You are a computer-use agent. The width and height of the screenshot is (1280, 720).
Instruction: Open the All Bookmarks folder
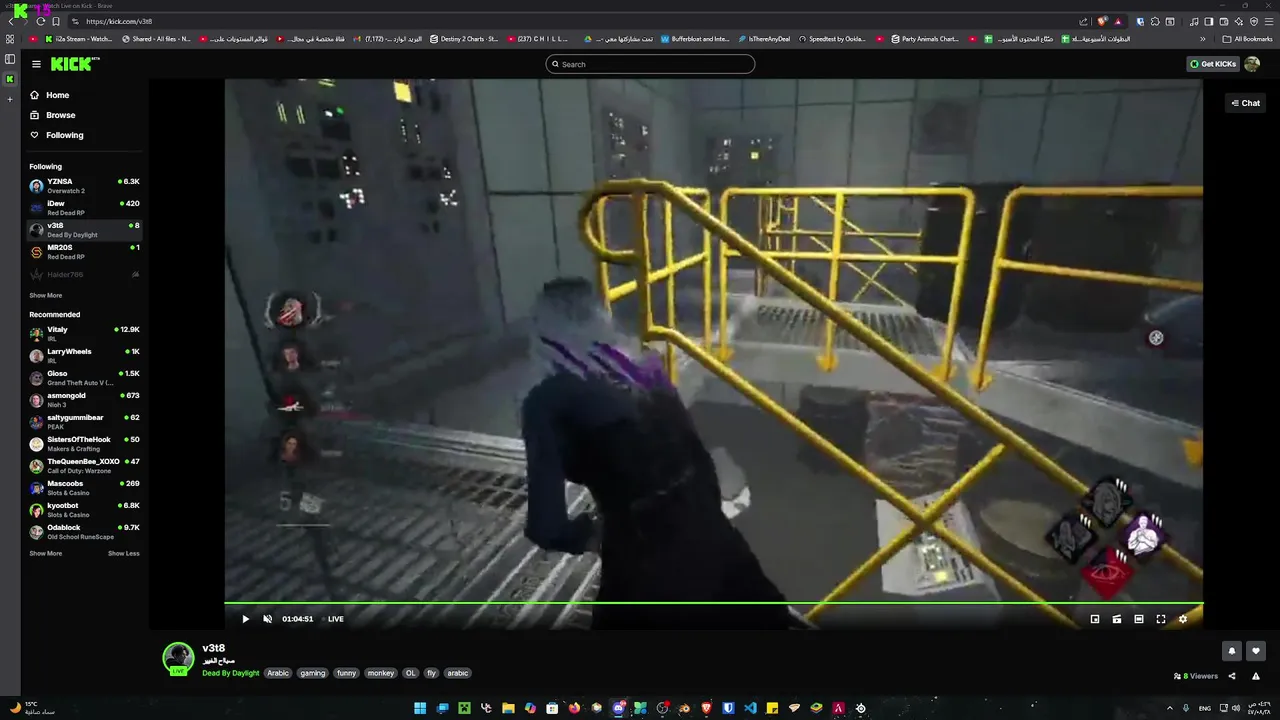point(1247,39)
